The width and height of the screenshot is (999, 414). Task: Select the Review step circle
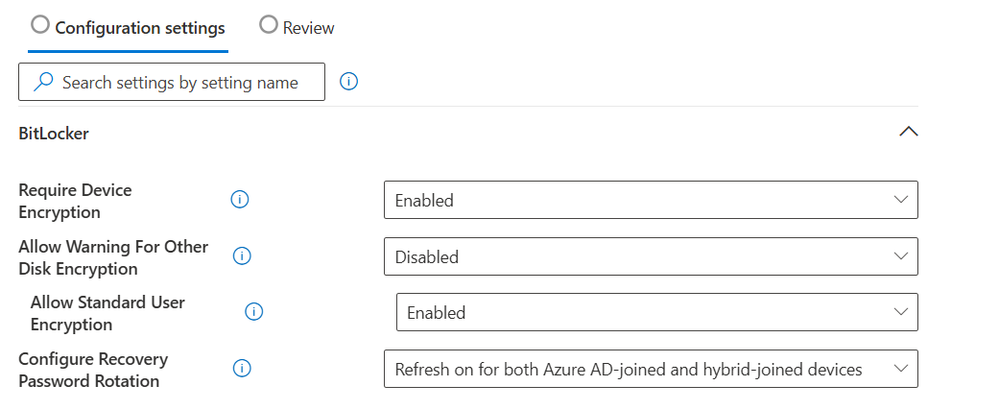(x=269, y=25)
